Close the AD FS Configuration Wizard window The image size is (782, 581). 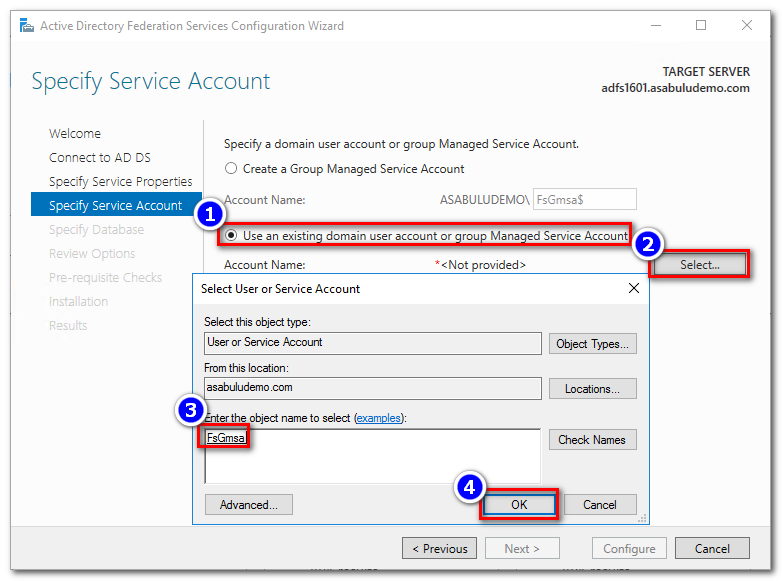click(746, 25)
